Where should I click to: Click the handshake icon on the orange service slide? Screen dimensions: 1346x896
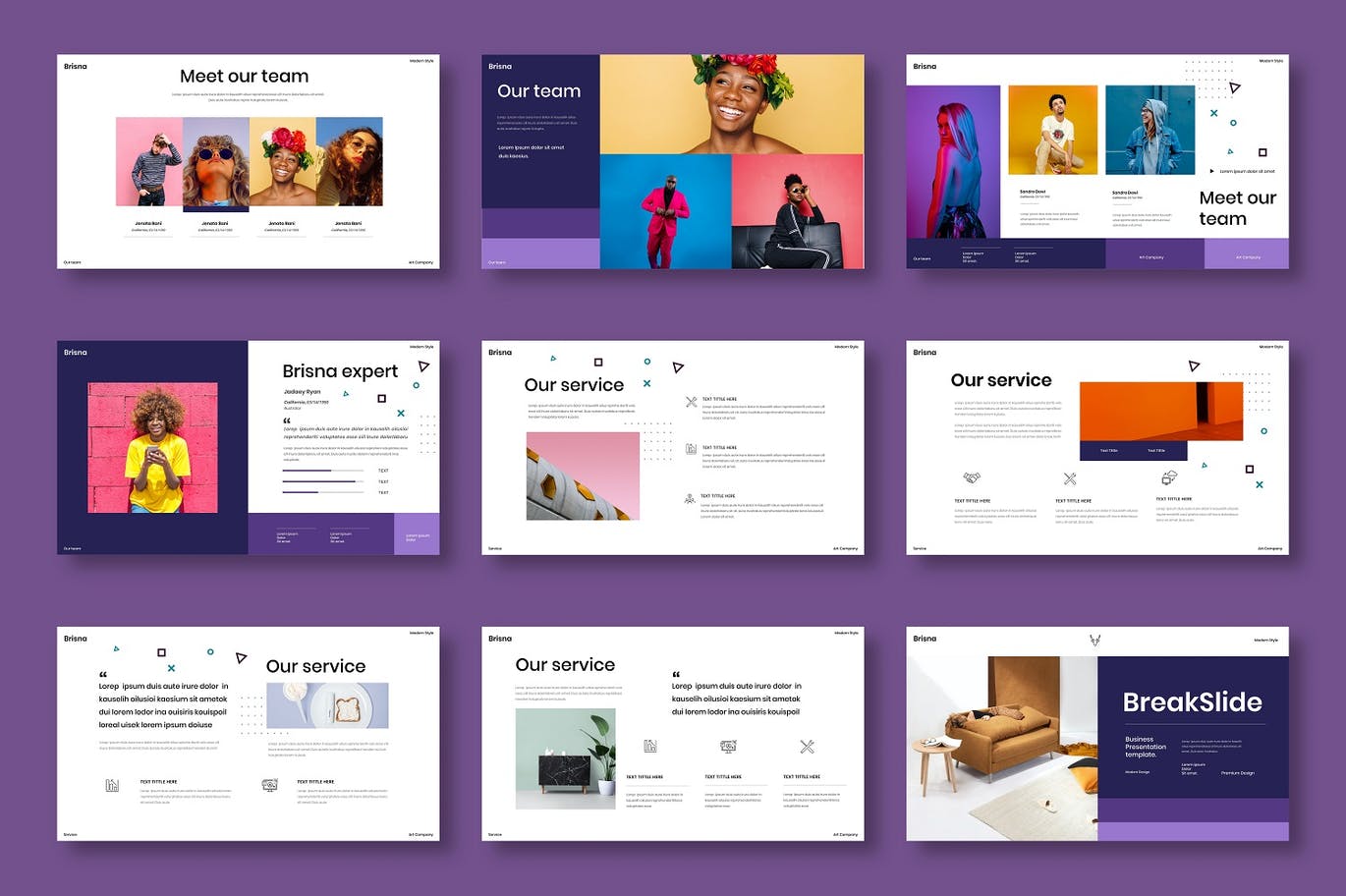click(x=972, y=478)
